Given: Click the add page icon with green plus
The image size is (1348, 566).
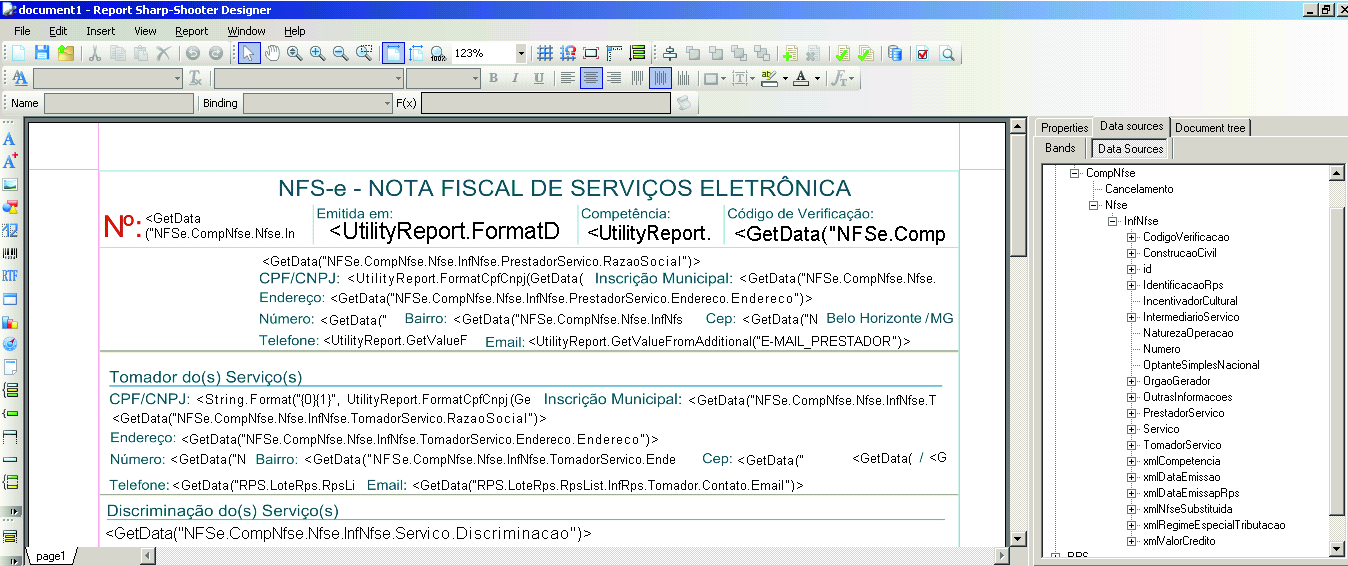Looking at the screenshot, I should [x=789, y=53].
